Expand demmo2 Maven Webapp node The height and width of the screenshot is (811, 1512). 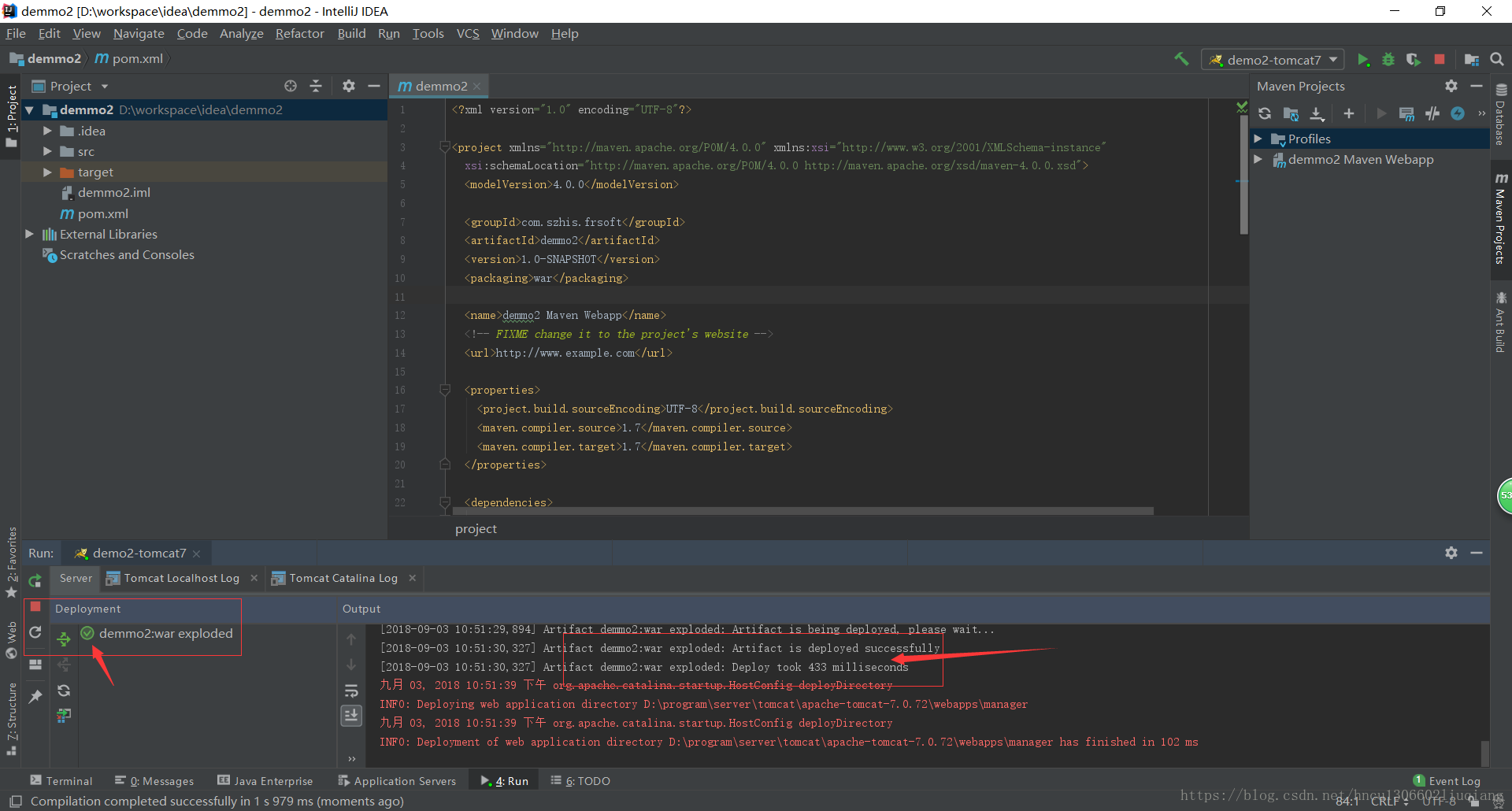[x=1258, y=159]
